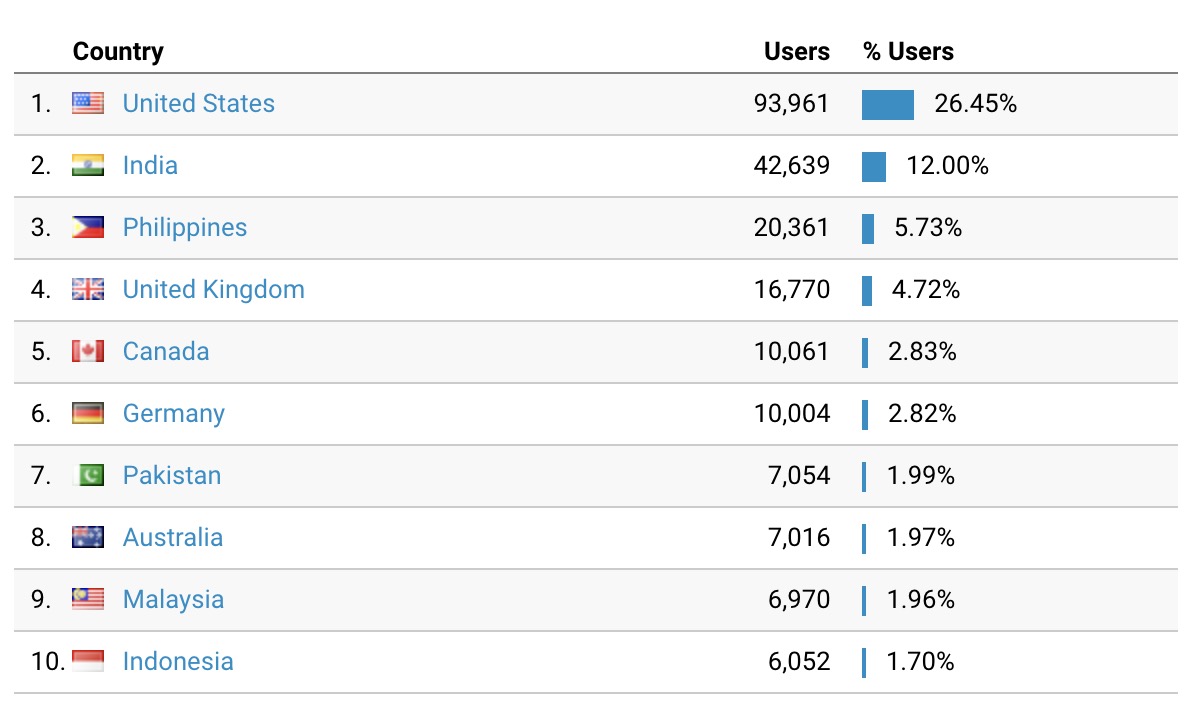Click the Germany flag icon

coord(88,413)
